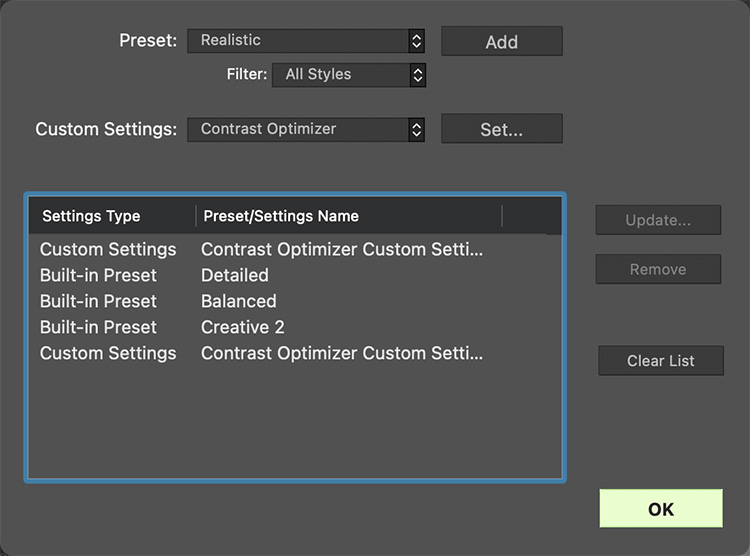Click the Set... button

point(501,129)
